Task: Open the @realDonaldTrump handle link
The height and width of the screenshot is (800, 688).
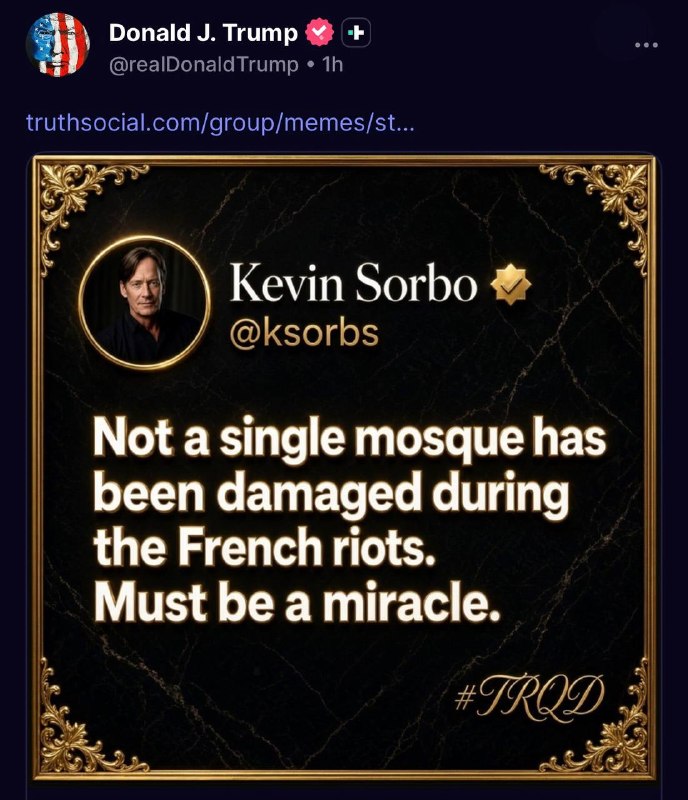Action: pyautogui.click(x=204, y=65)
